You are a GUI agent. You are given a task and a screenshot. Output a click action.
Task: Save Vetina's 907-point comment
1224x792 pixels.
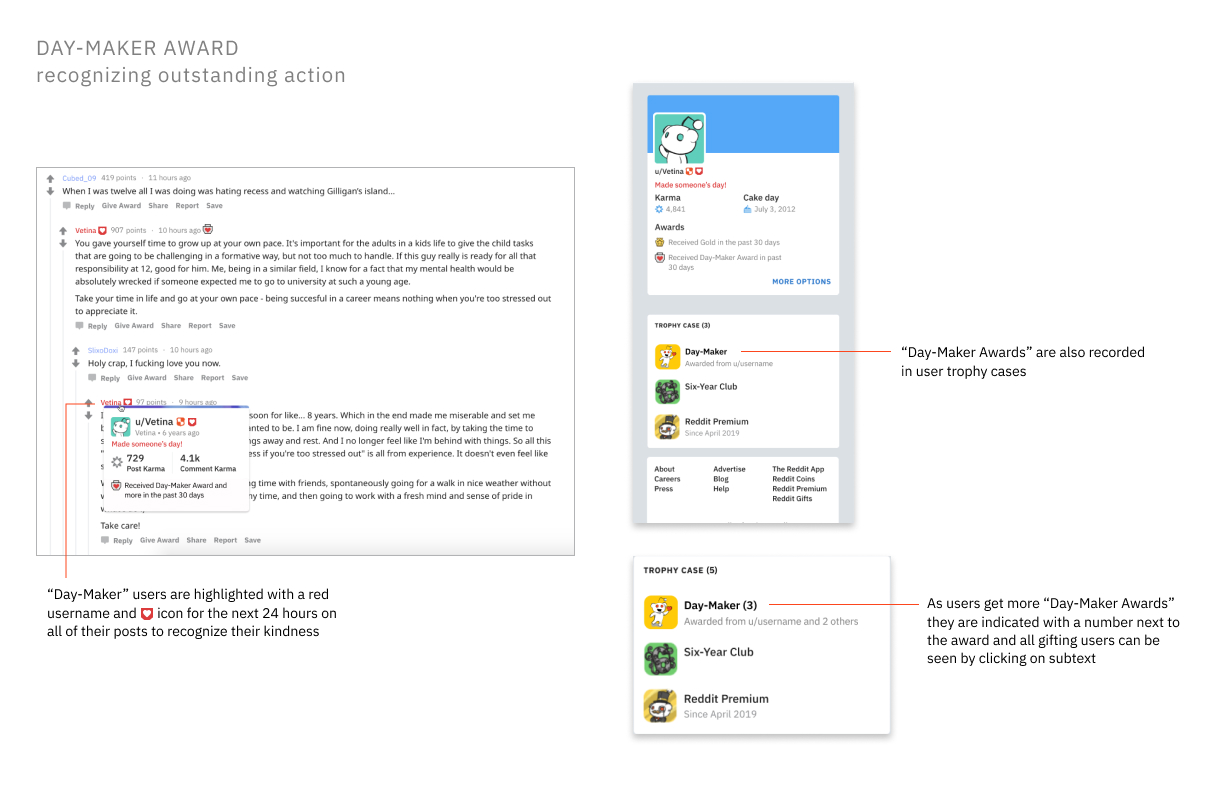click(227, 326)
